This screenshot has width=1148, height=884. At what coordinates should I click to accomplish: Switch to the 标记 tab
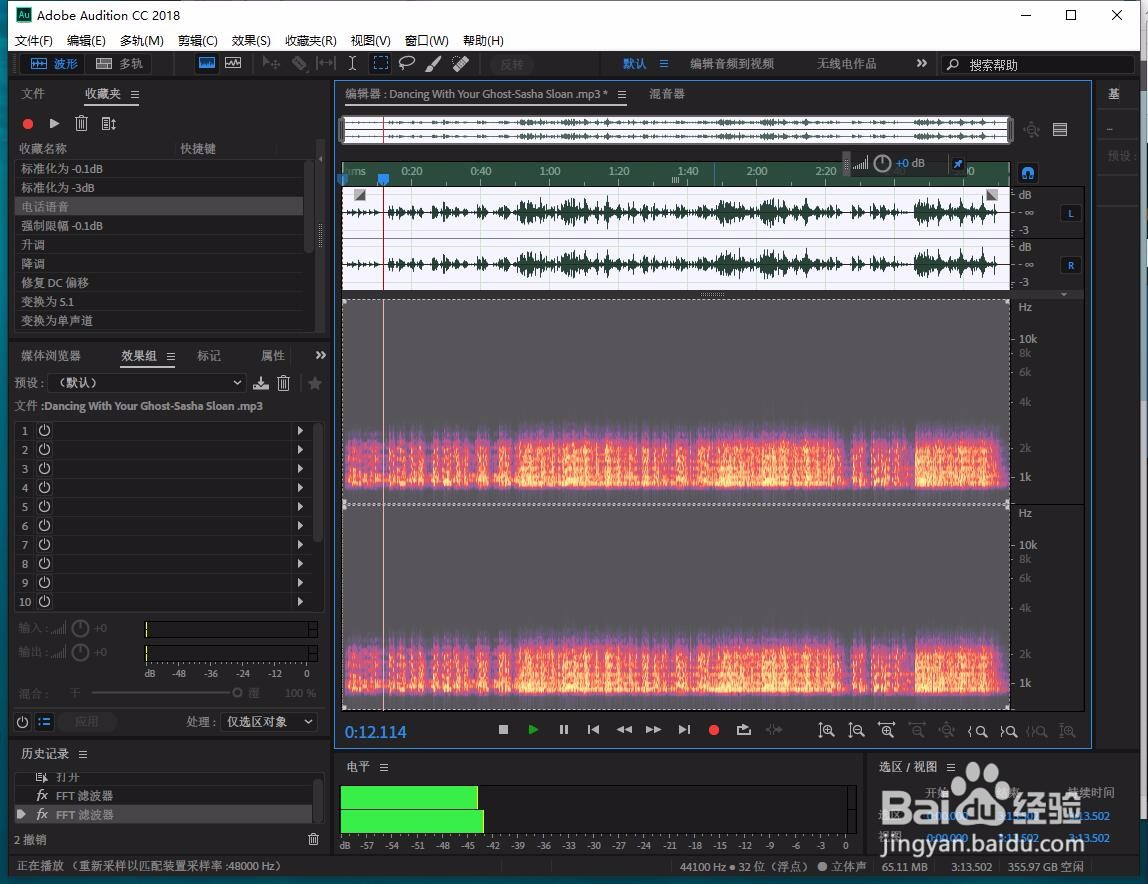click(x=209, y=355)
